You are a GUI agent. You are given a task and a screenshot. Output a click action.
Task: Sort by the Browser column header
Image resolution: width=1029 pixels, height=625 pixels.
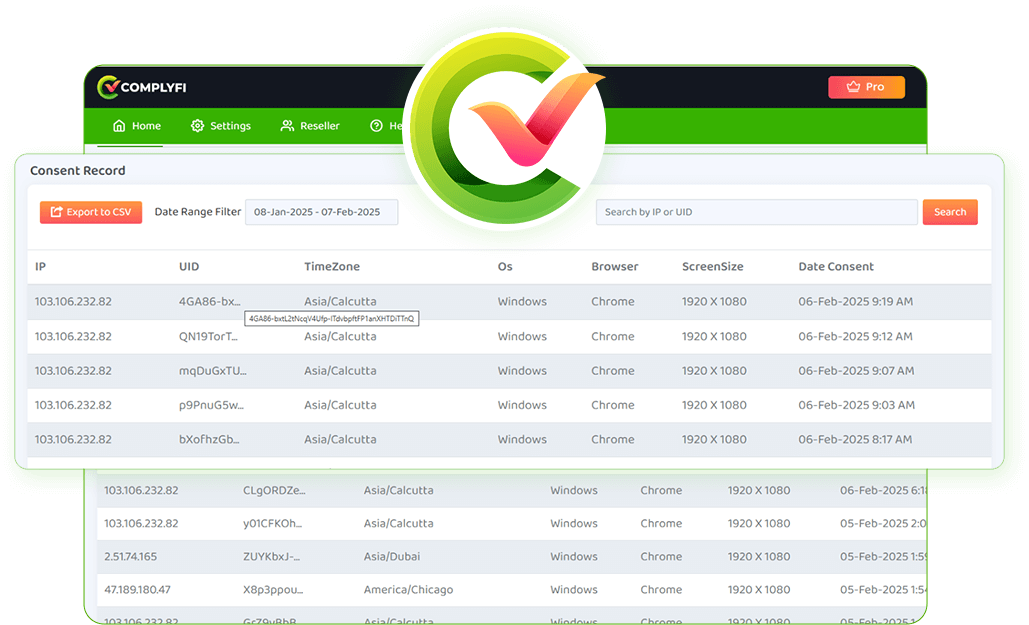(614, 267)
